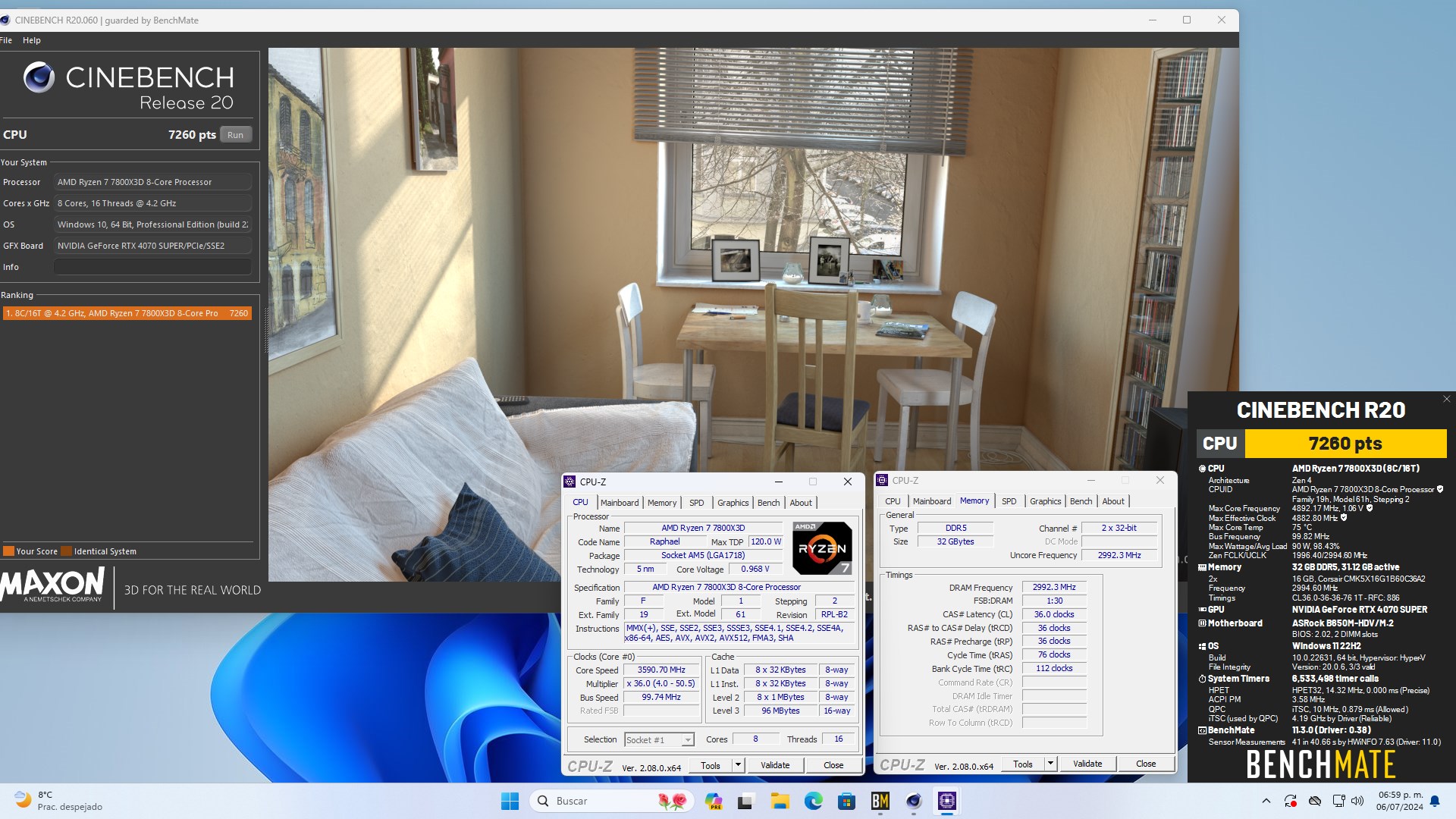
Task: Click the yellow 7260 pts score bar in BenchMate
Action: click(x=1345, y=444)
